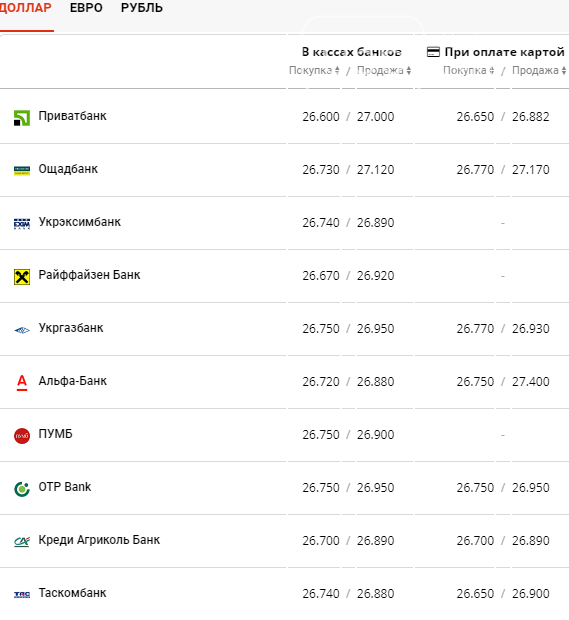Click the card icon beside При оплате картой
The width and height of the screenshot is (569, 620).
433,52
